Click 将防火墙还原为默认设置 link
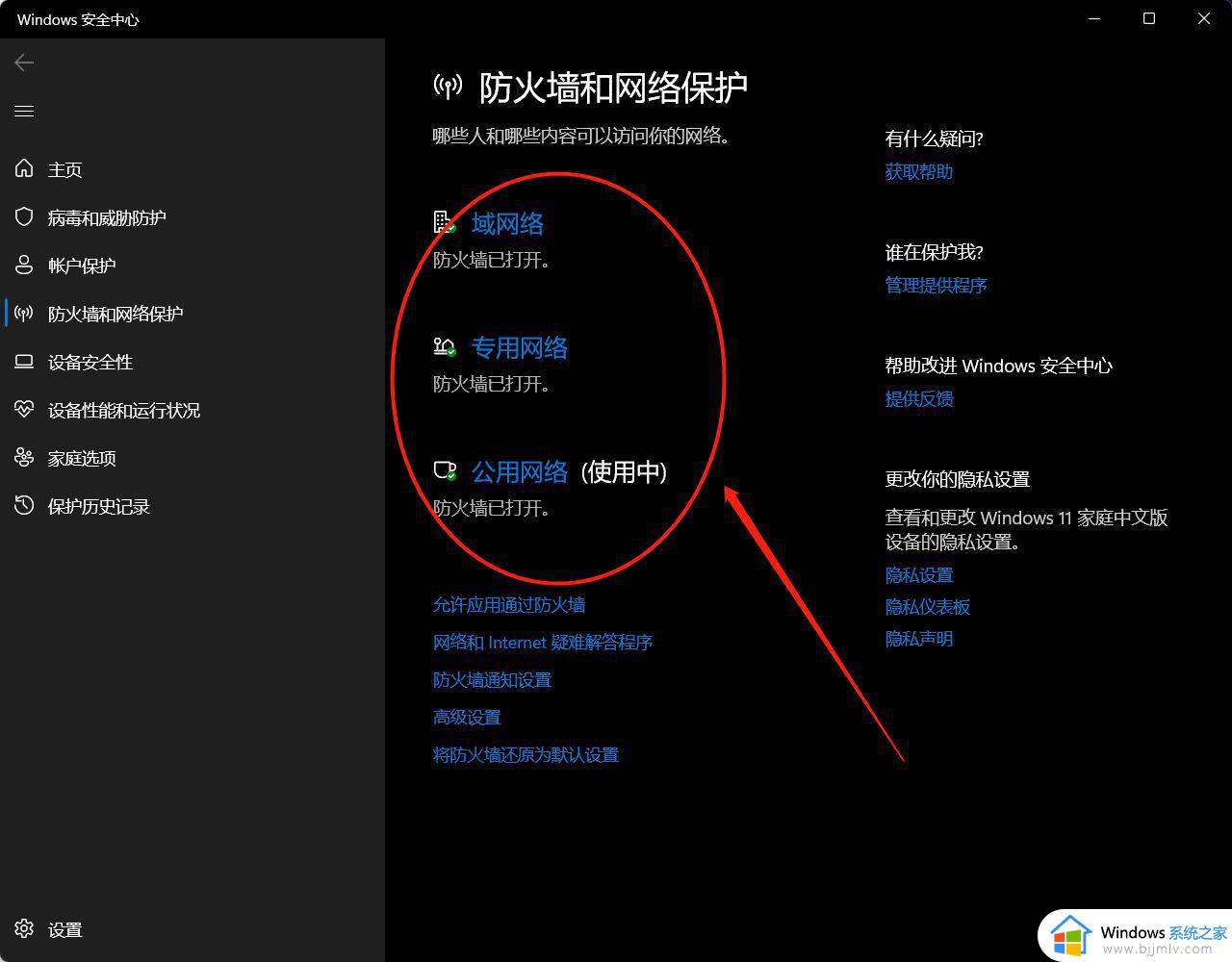 pyautogui.click(x=526, y=754)
